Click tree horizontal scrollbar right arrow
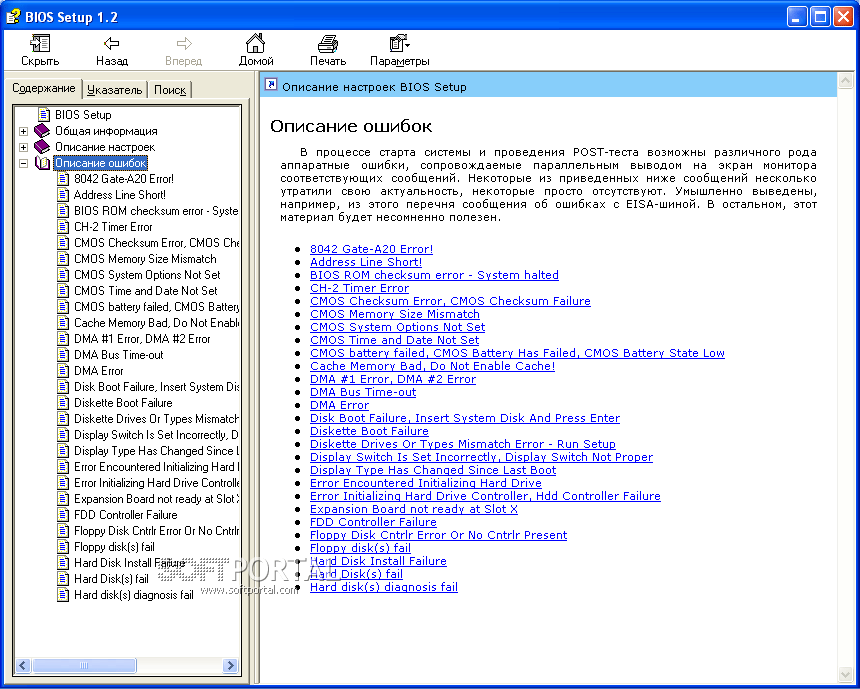The width and height of the screenshot is (860, 689). click(230, 665)
